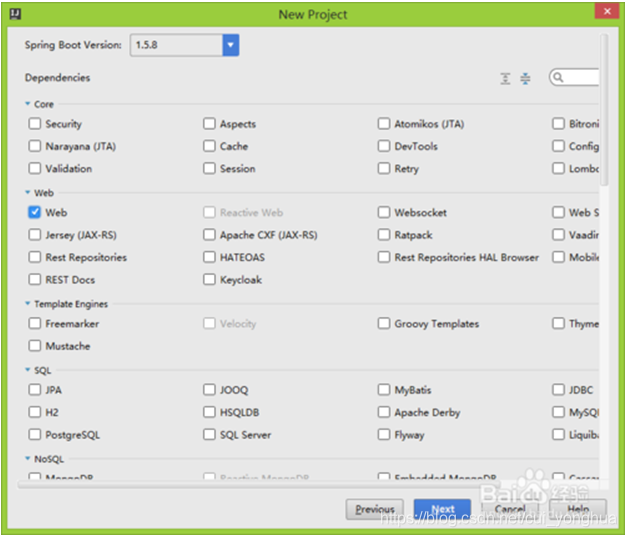Click the IntelliJ IDEA icon in title bar
The image size is (627, 537).
[16, 14]
